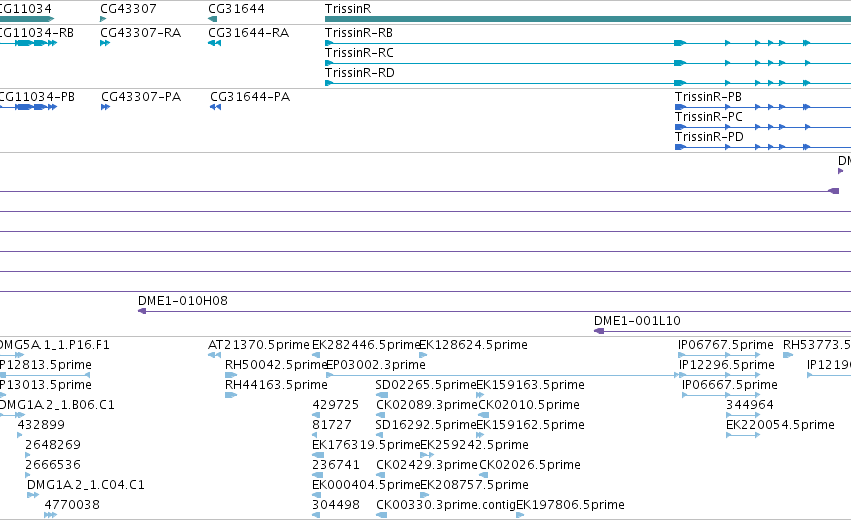This screenshot has width=851, height=520.
Task: Click feature label 81727
Action: pyautogui.click(x=332, y=425)
